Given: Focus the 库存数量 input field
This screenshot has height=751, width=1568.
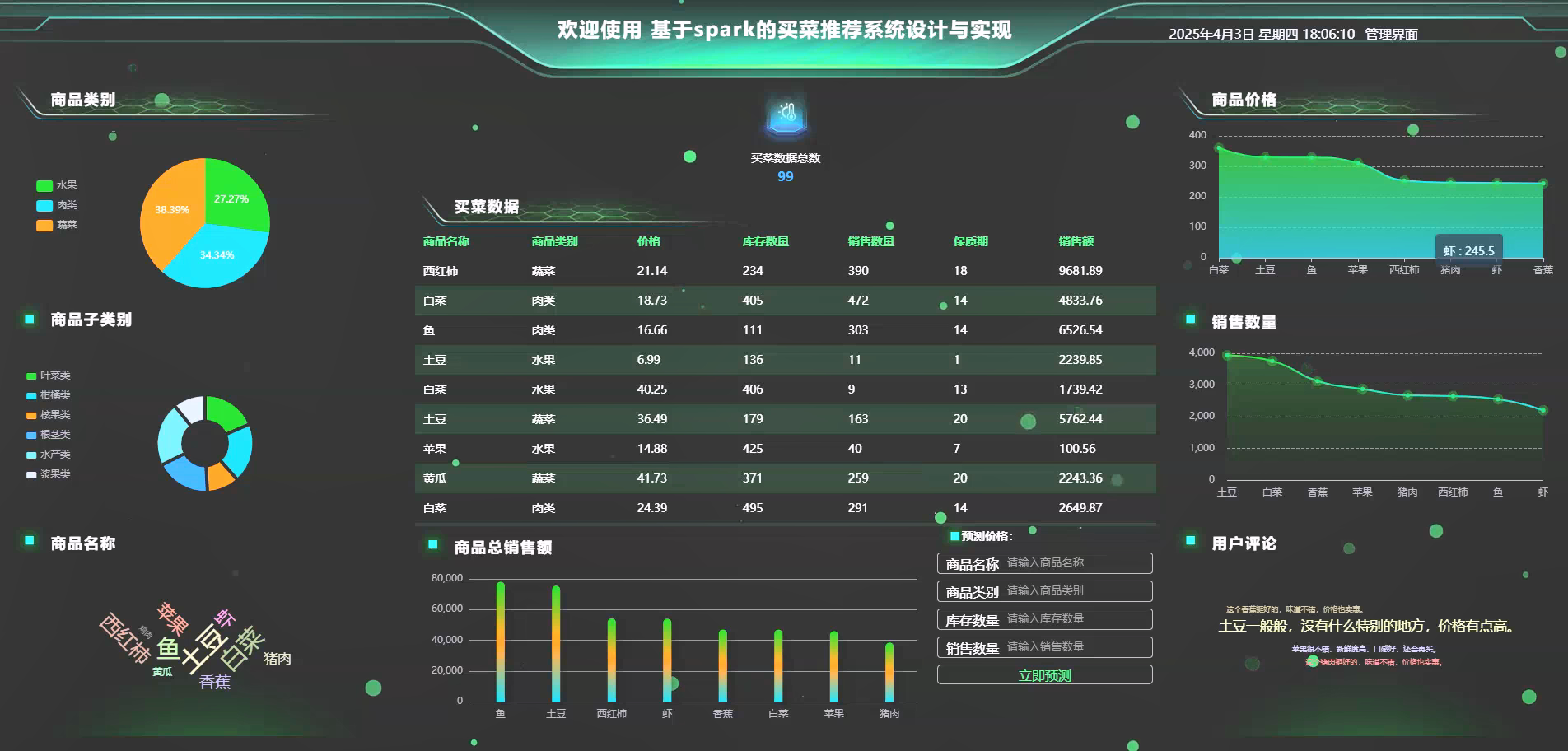Looking at the screenshot, I should point(1044,619).
